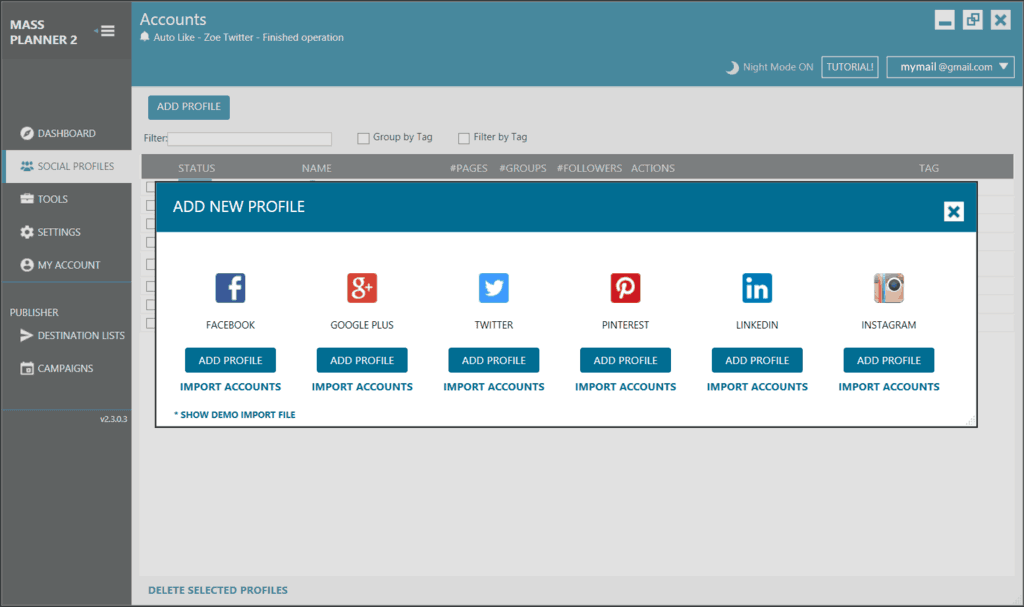This screenshot has width=1024, height=607.
Task: Click the Pinterest logo icon
Action: tap(625, 288)
